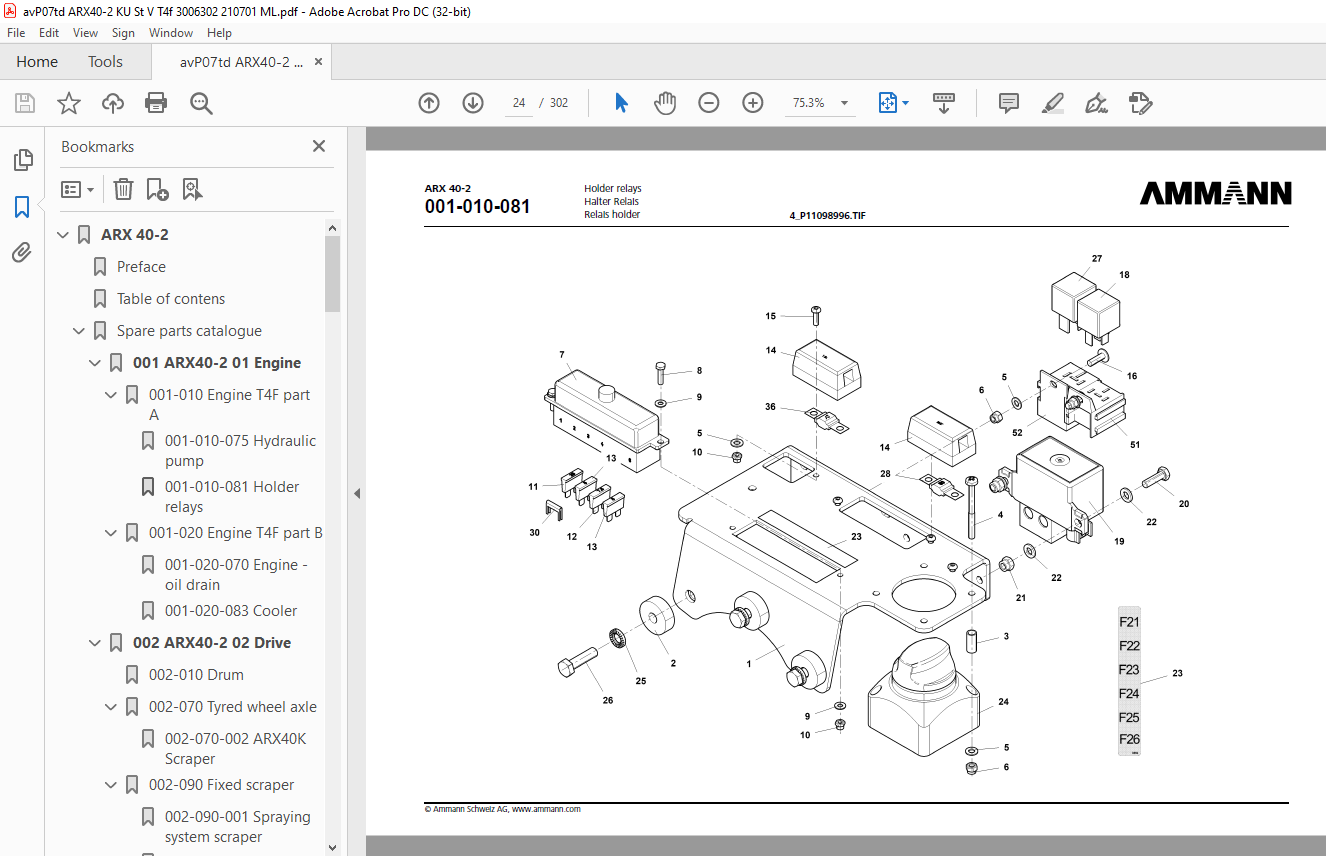Close the Bookmarks panel

click(x=319, y=146)
